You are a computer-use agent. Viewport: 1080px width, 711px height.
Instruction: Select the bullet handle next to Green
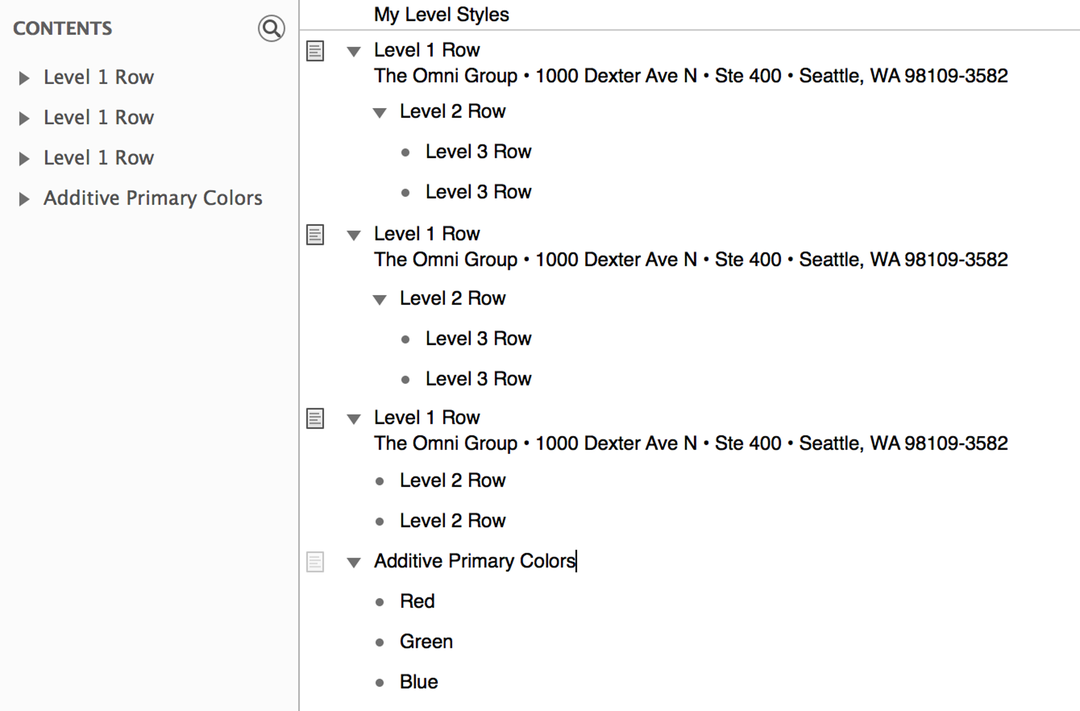click(380, 642)
